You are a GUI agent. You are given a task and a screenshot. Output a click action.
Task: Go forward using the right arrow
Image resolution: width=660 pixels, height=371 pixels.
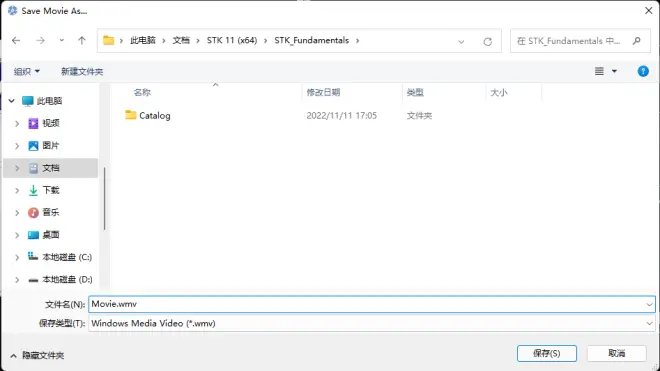[40, 40]
